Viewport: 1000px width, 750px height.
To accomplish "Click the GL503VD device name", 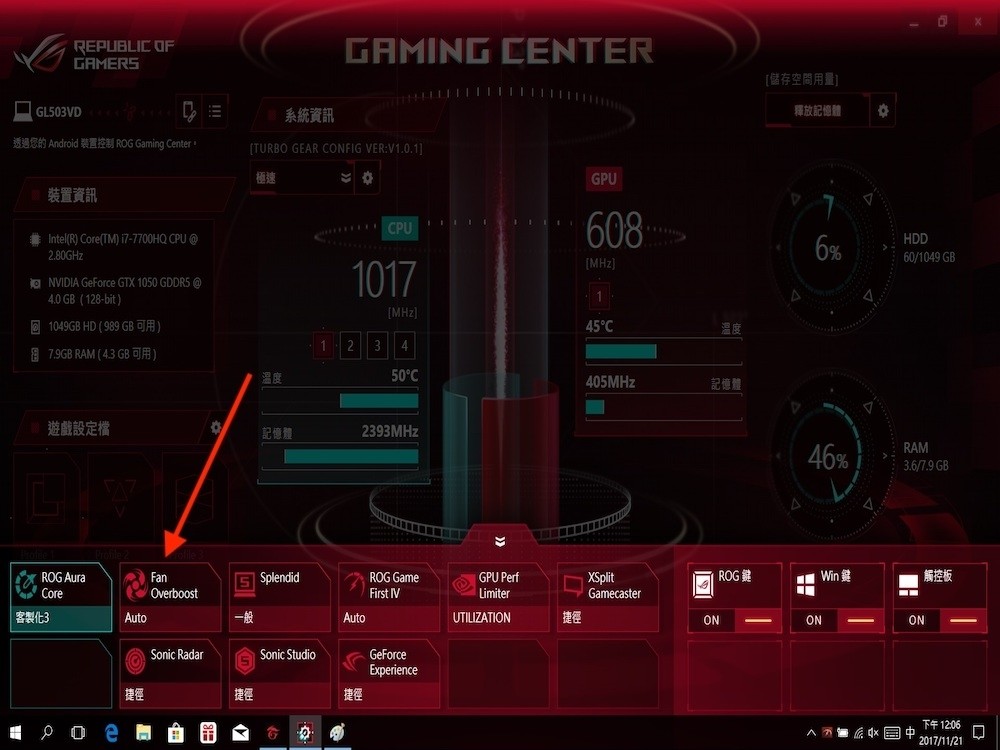I will (x=58, y=112).
